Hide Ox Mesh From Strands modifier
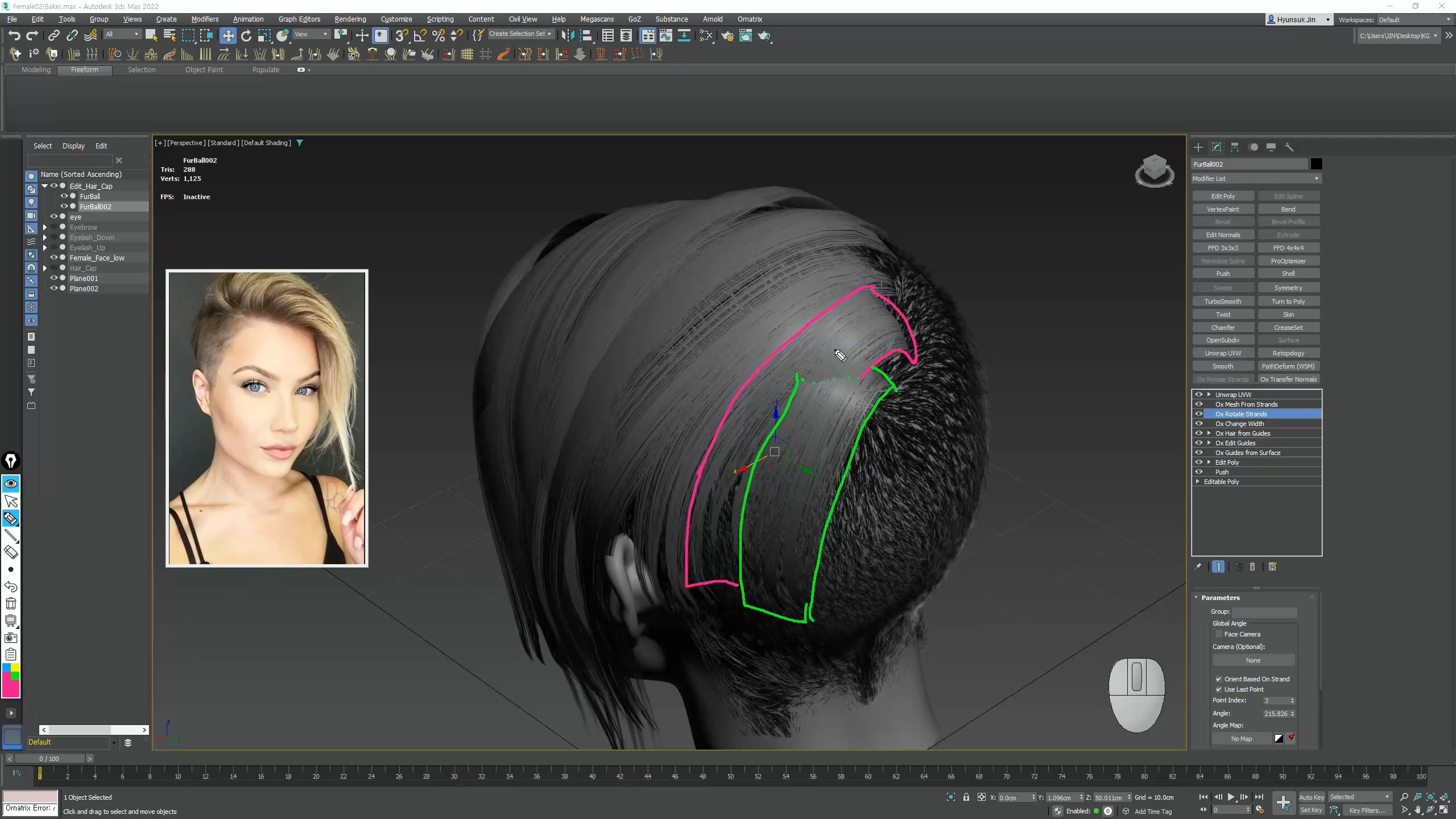This screenshot has height=819, width=1456. tap(1199, 404)
